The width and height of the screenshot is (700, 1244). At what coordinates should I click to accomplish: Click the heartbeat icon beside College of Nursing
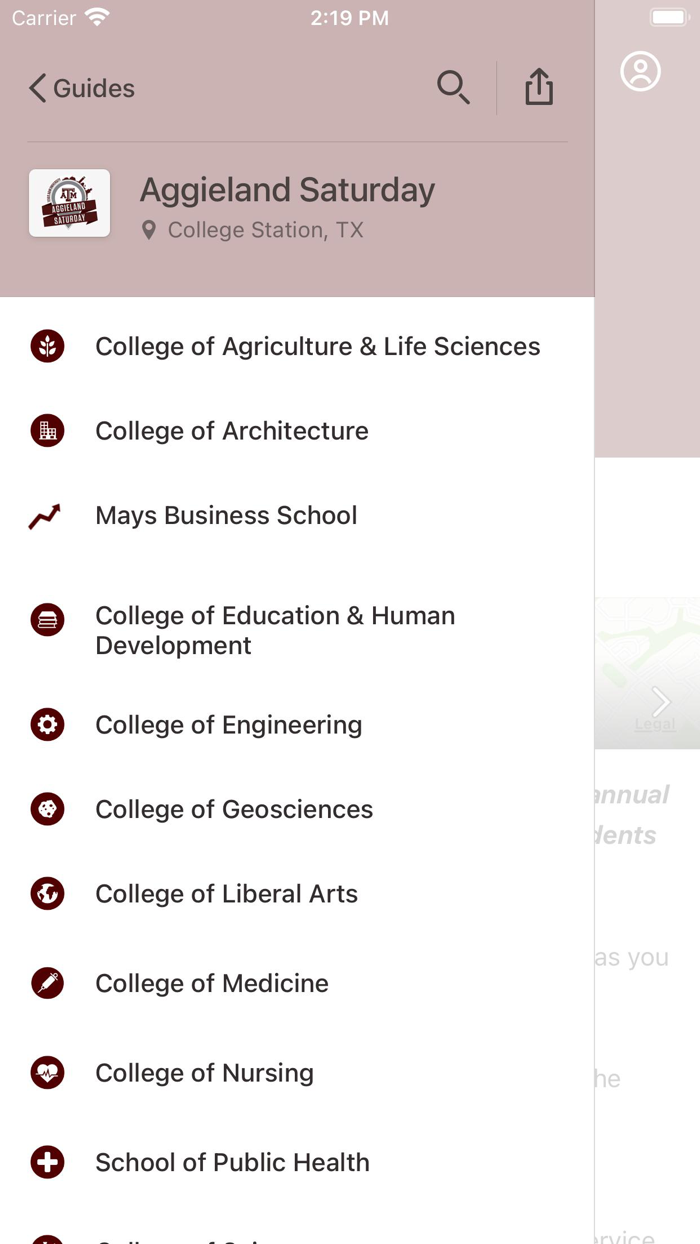point(47,1072)
